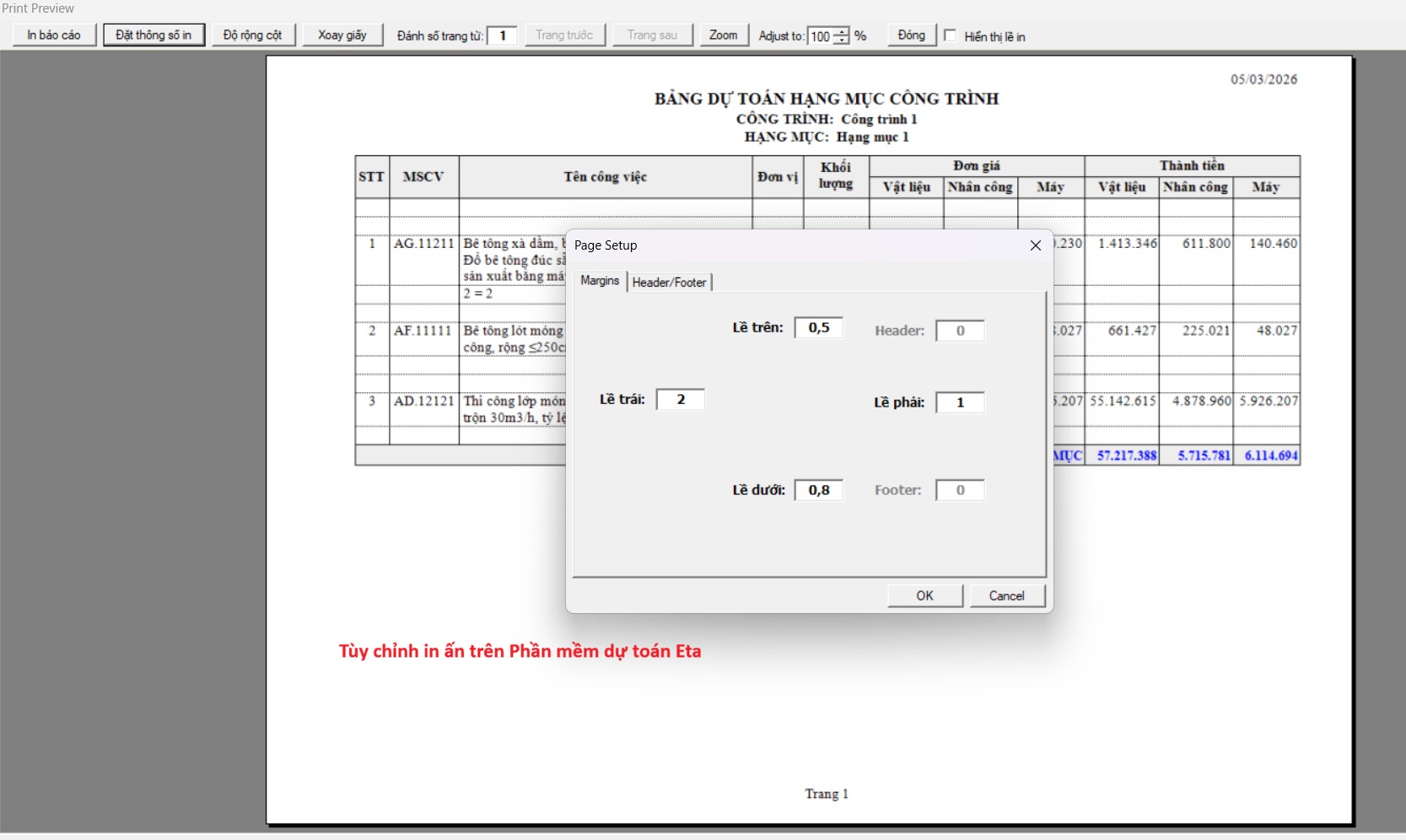Viewport: 1406px width, 840px height.
Task: Select the Margins tab
Action: pos(600,281)
